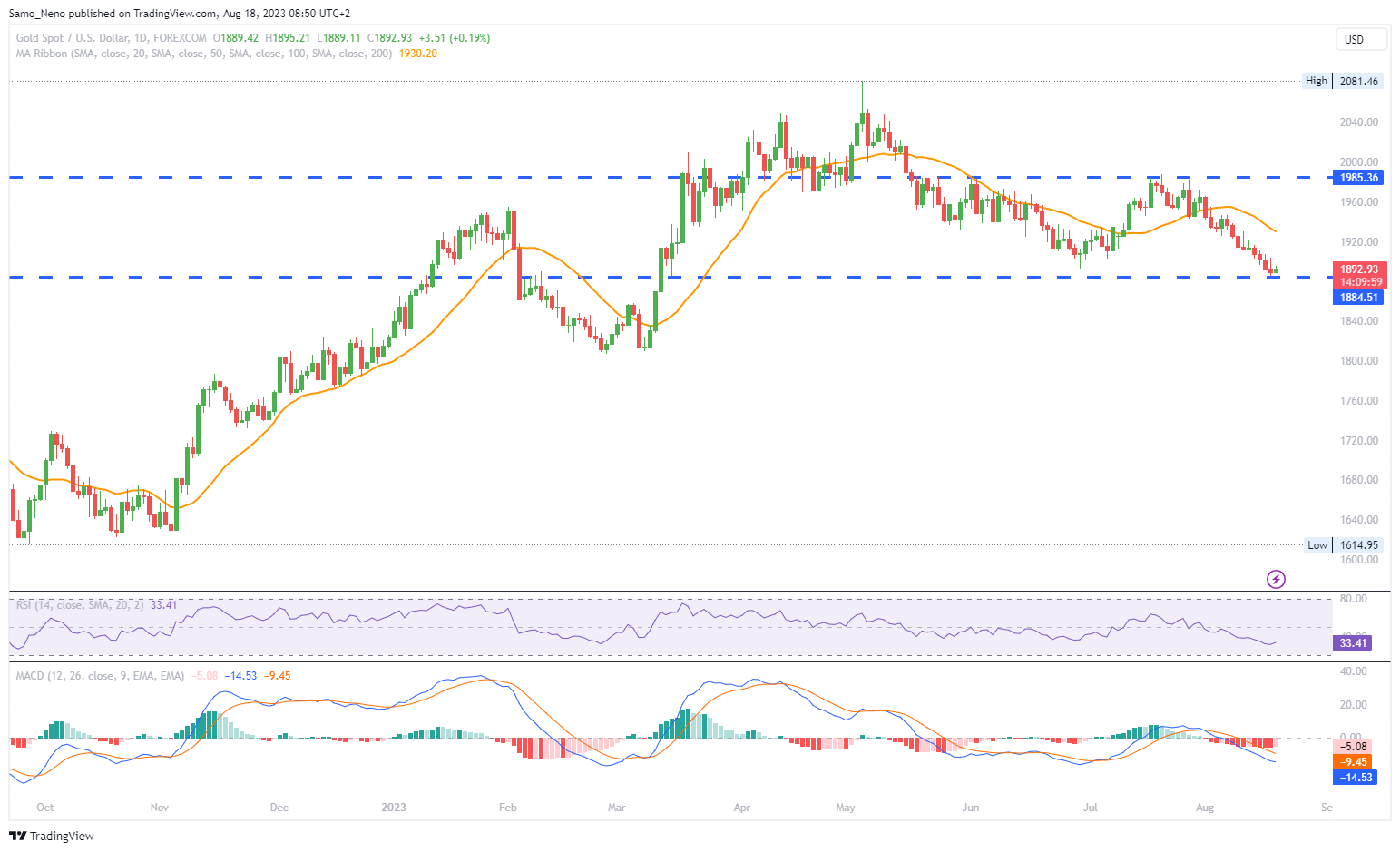Click the MA Ribbon value 1930.20
The width and height of the screenshot is (1400, 852).
click(418, 54)
